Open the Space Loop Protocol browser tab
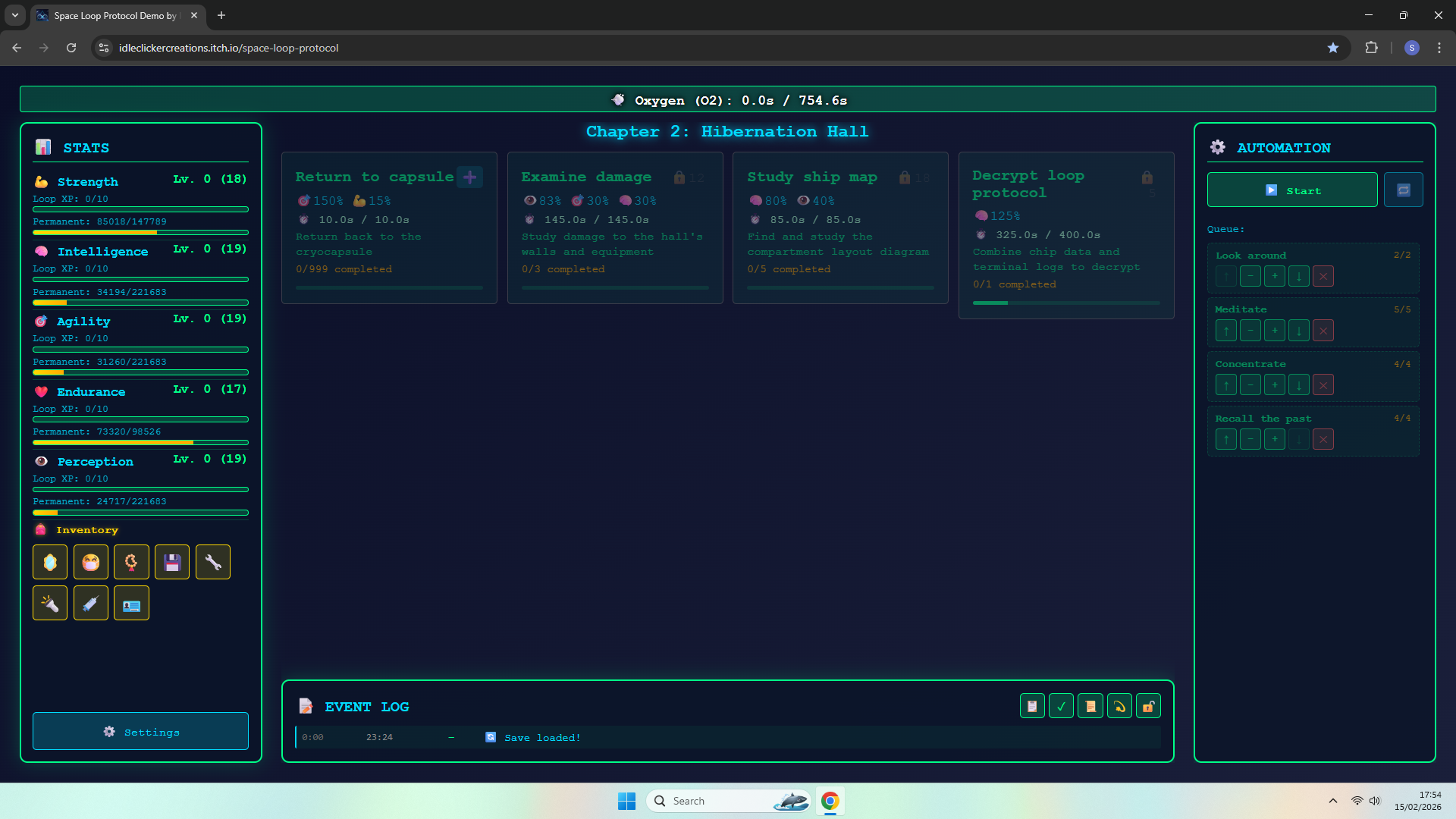Image resolution: width=1456 pixels, height=819 pixels. click(114, 15)
